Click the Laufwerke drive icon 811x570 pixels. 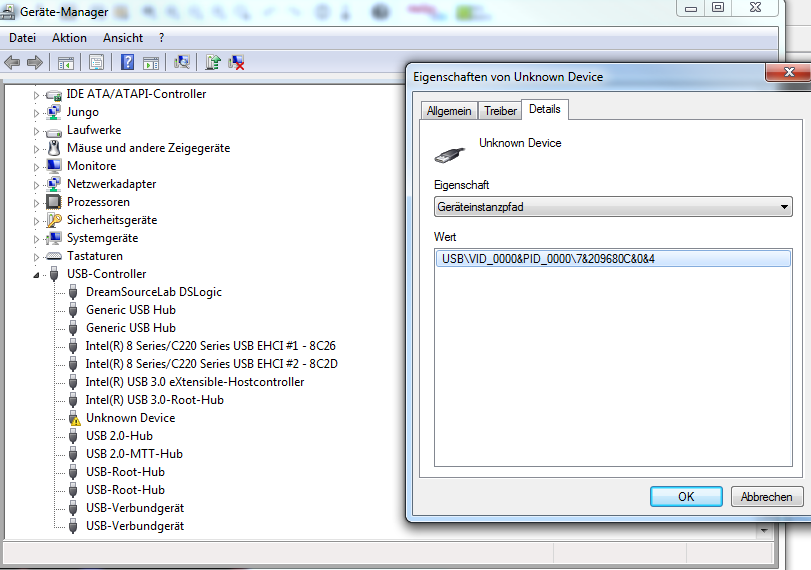click(53, 131)
